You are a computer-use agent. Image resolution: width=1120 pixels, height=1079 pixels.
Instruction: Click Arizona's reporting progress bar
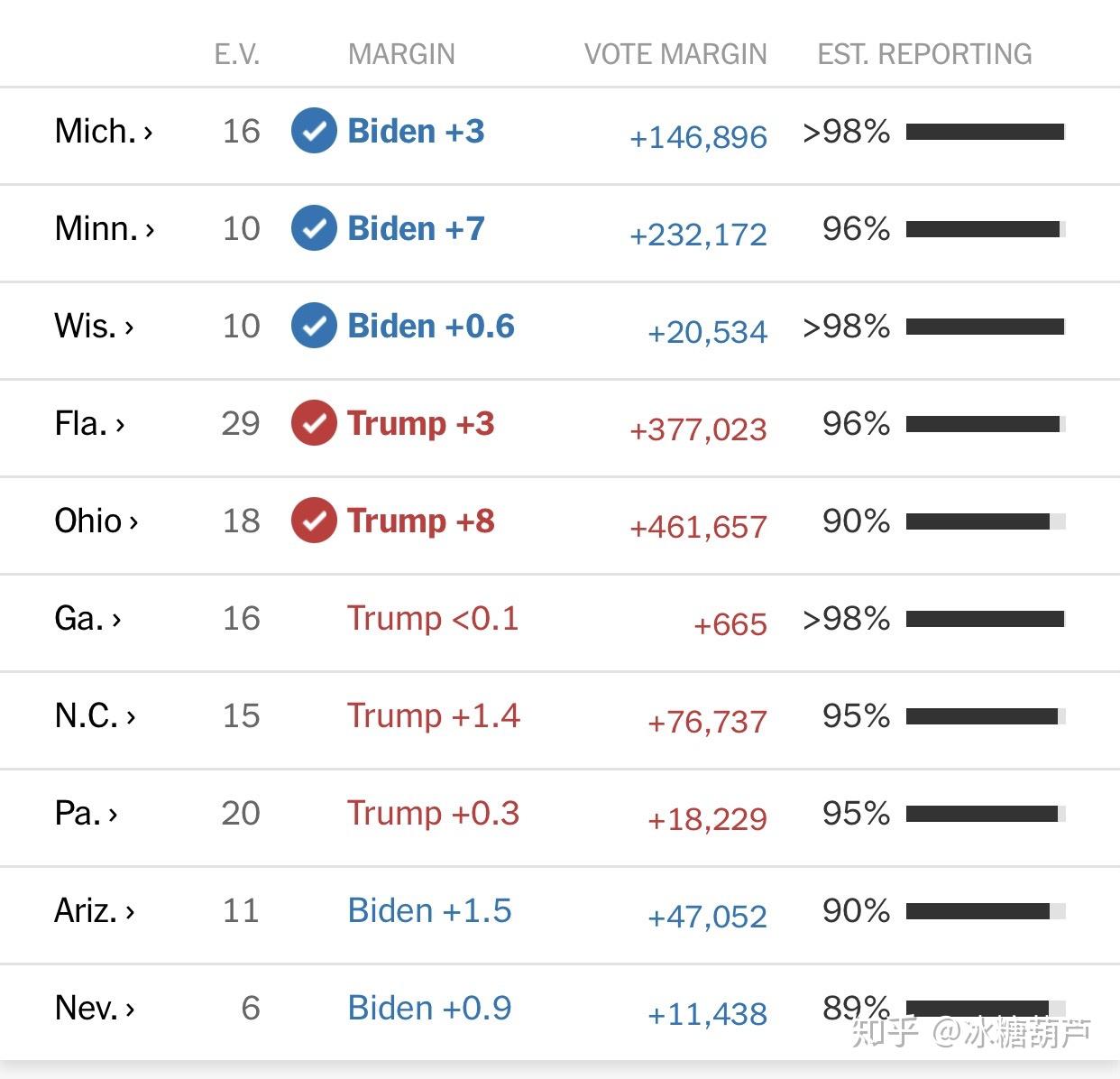coord(986,911)
